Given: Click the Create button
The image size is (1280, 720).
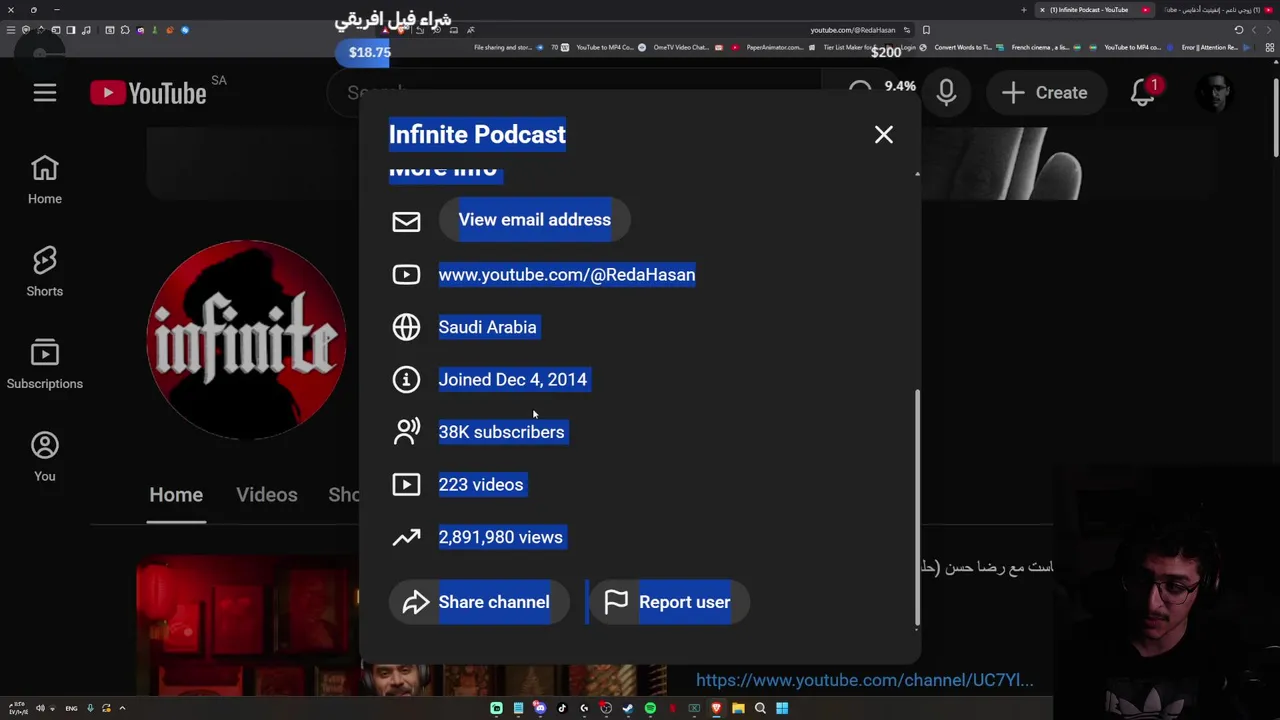Looking at the screenshot, I should [1044, 93].
